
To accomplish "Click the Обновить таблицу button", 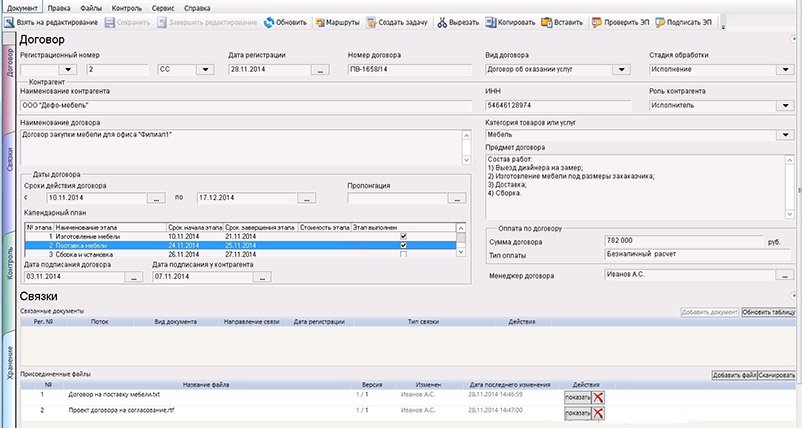I will [x=768, y=312].
